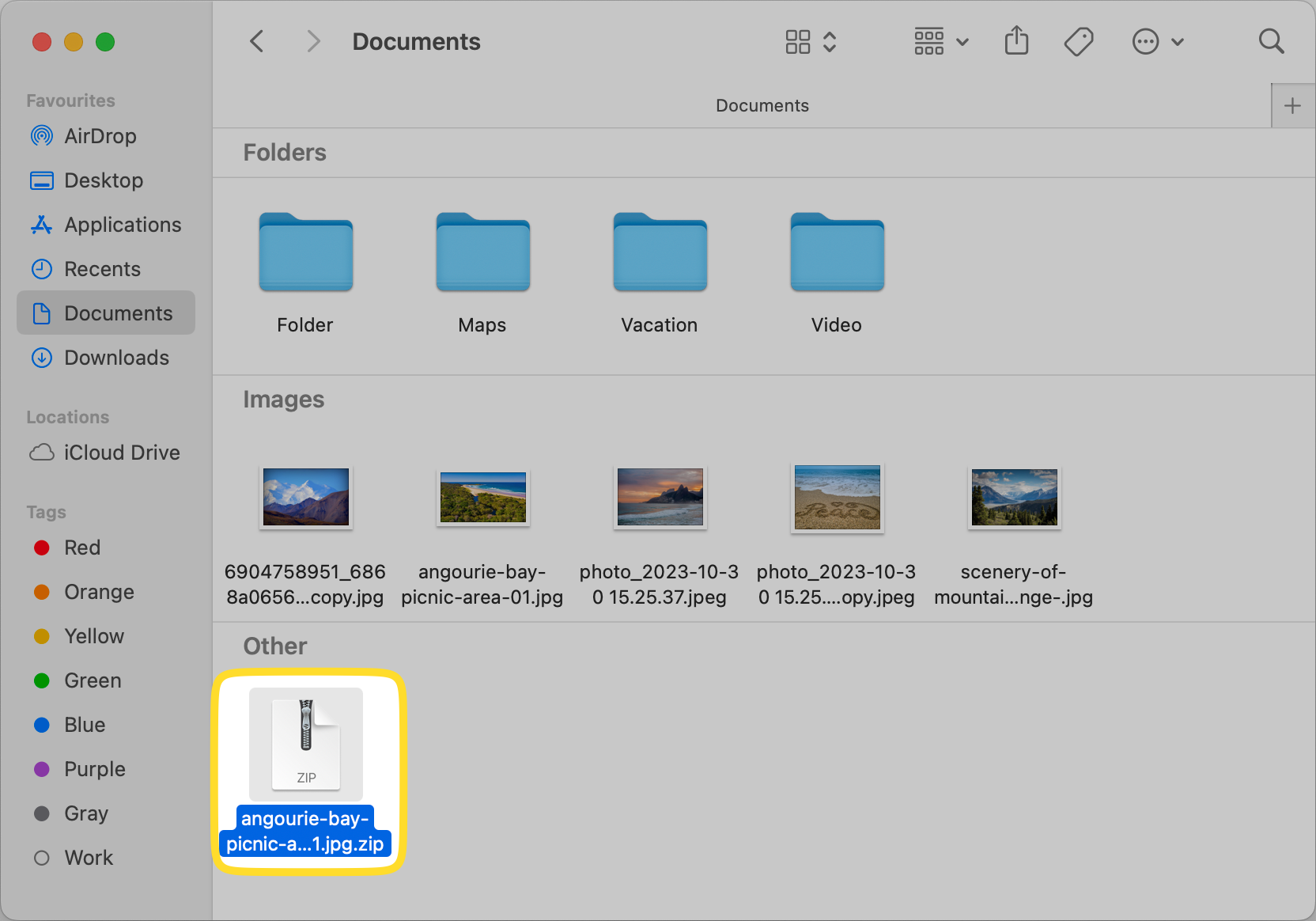1316x921 pixels.
Task: Select the Red tag color dot
Action: 41,547
